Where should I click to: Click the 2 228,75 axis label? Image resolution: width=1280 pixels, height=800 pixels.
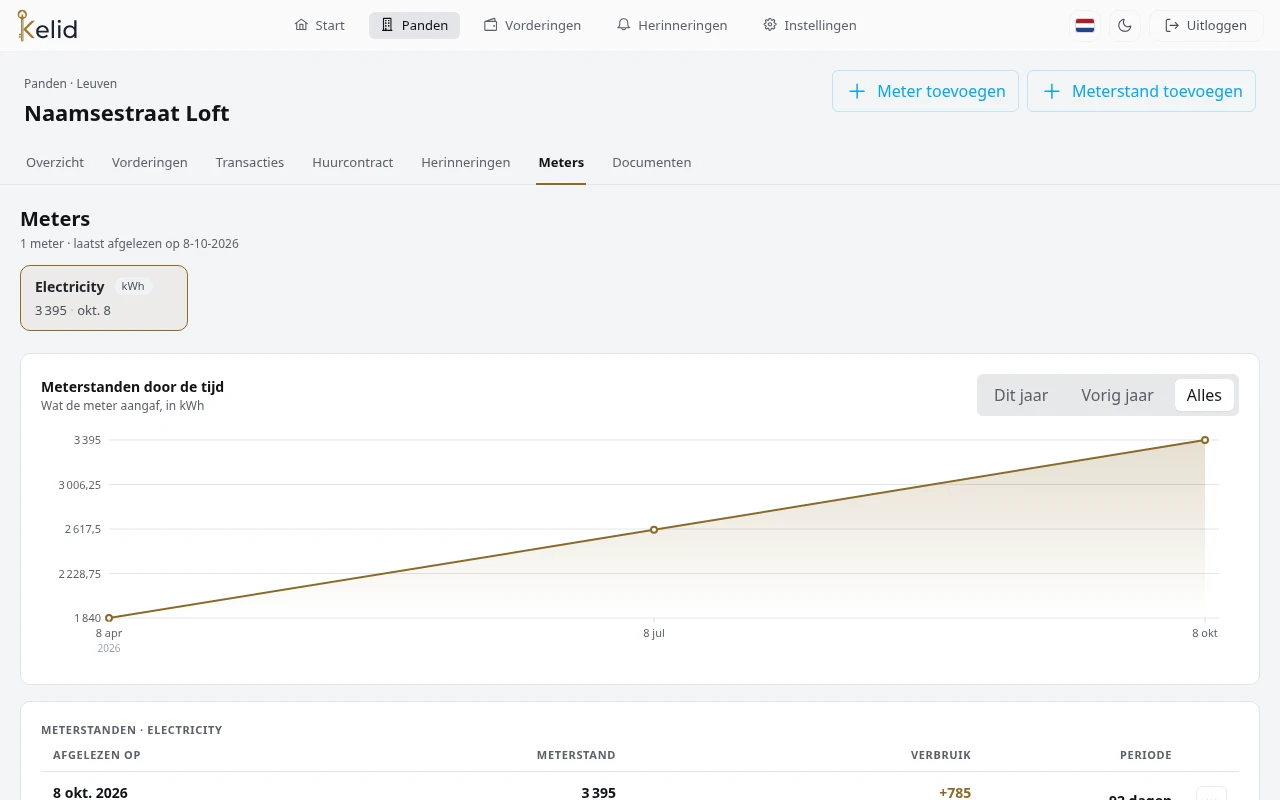click(x=80, y=574)
